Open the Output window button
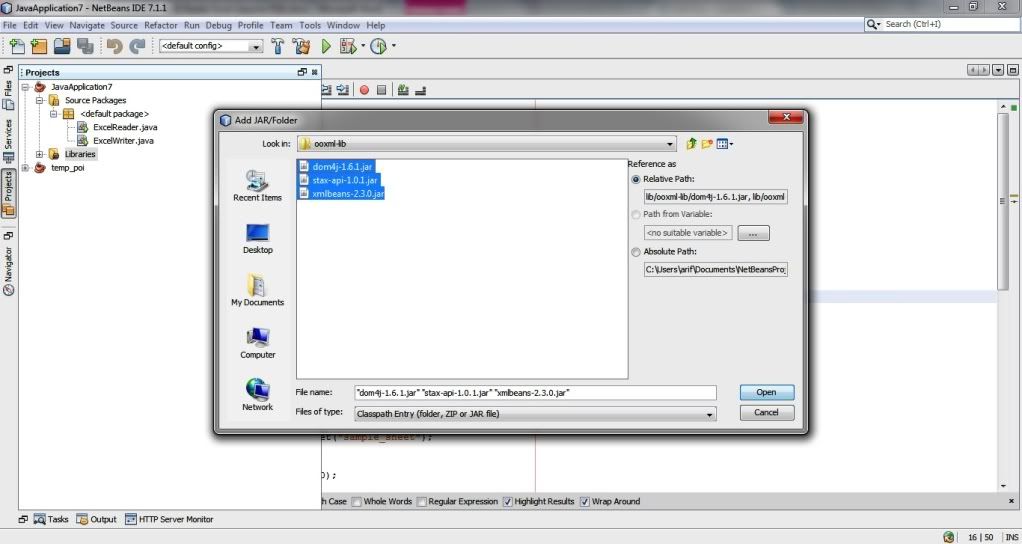The image size is (1022, 544). (x=96, y=519)
